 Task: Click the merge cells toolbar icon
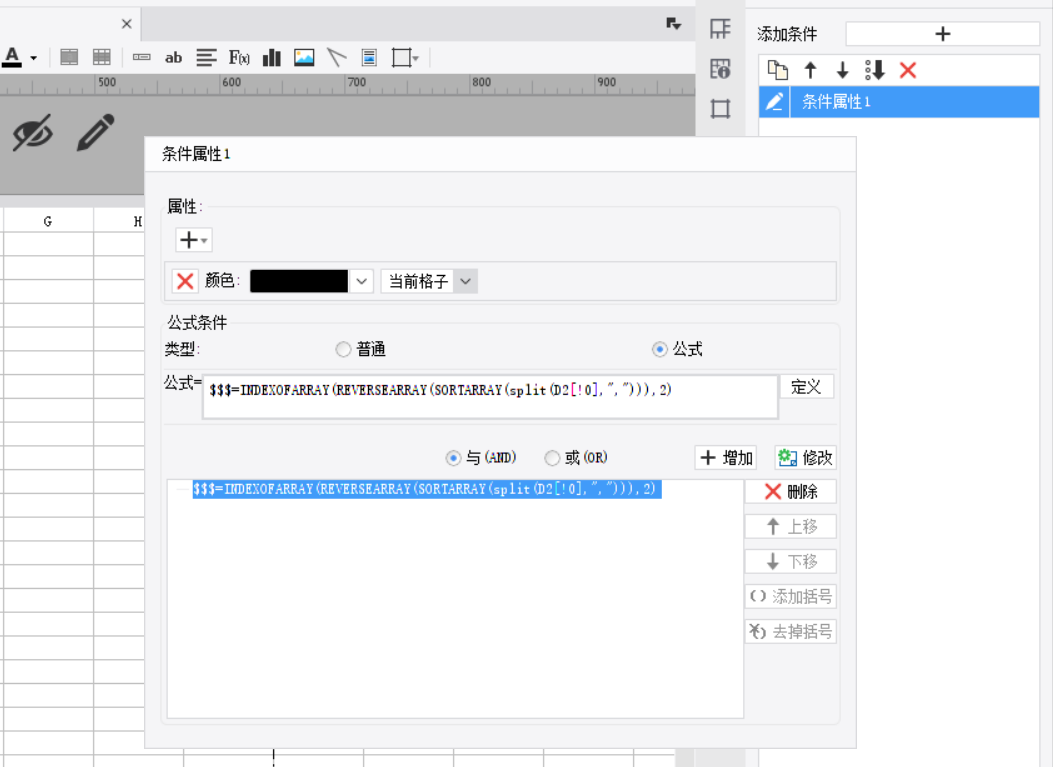69,58
